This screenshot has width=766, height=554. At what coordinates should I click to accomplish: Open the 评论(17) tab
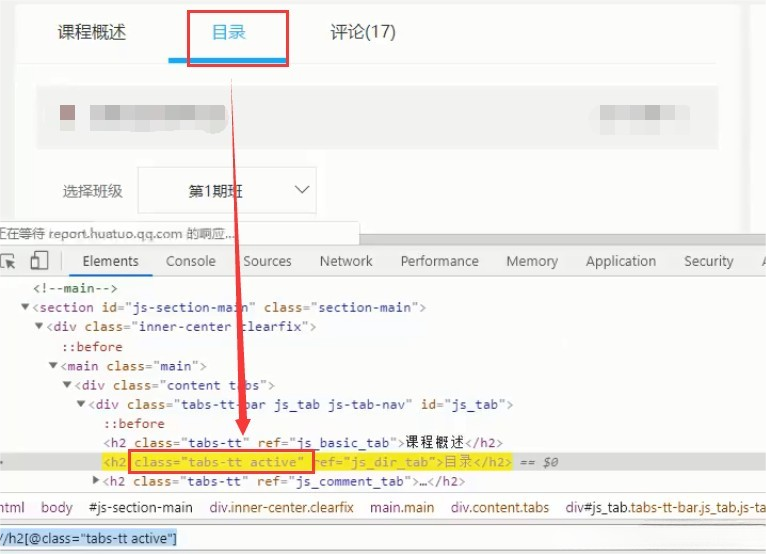tap(363, 32)
